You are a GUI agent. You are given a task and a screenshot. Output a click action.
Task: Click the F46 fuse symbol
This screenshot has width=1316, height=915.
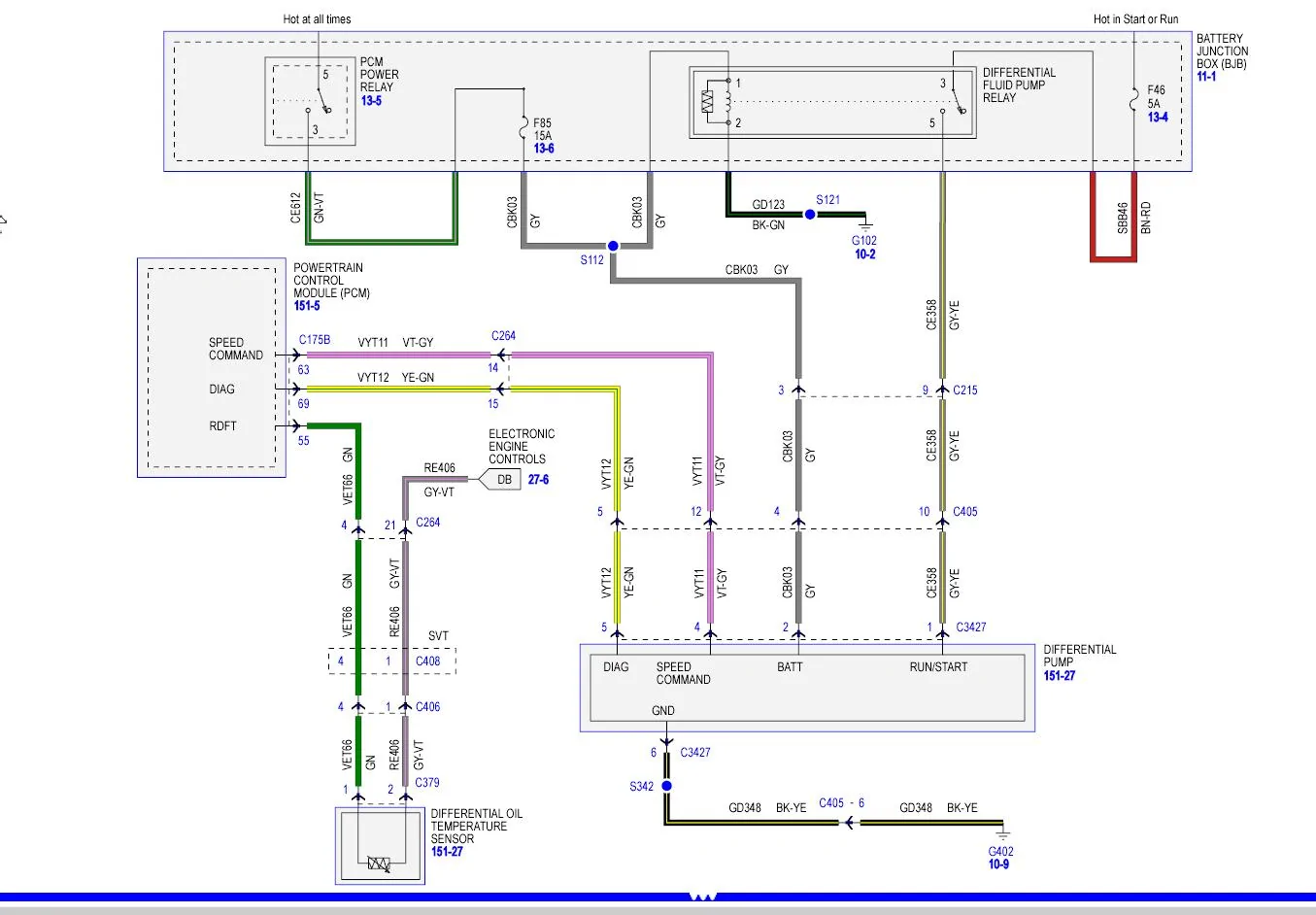click(1132, 99)
